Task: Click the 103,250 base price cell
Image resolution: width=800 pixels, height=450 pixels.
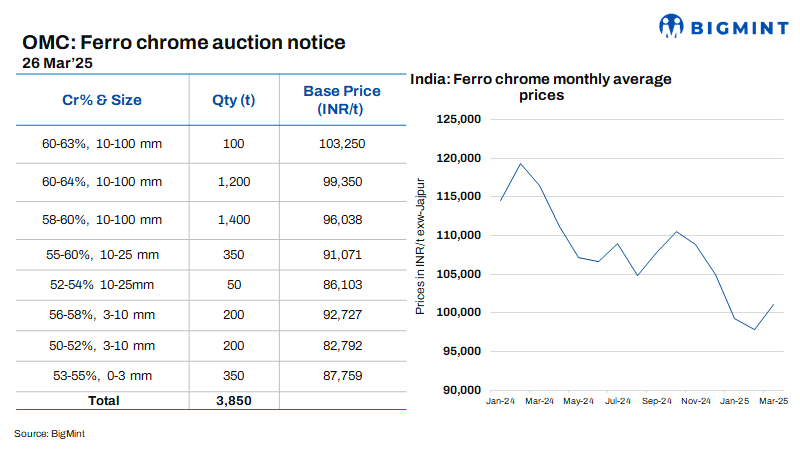Action: pyautogui.click(x=342, y=144)
